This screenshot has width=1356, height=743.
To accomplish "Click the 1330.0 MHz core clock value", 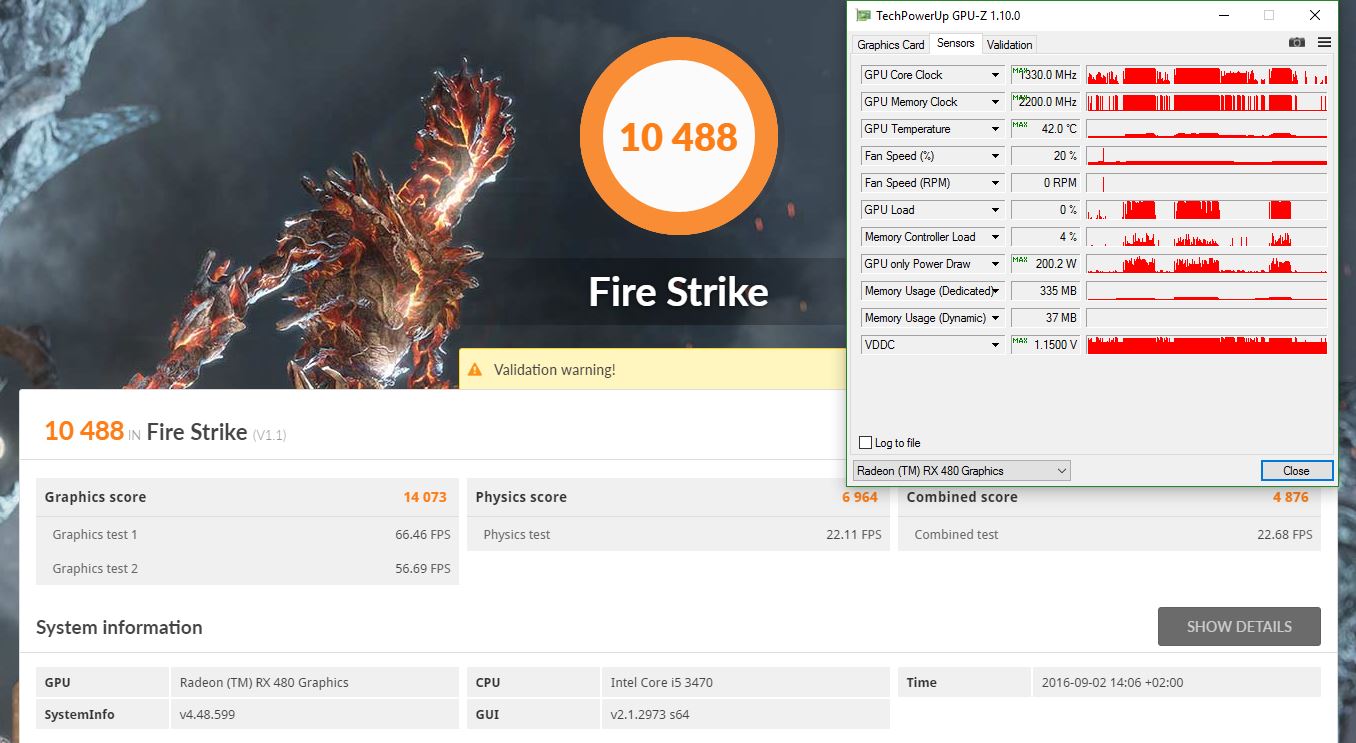I will tap(1045, 75).
